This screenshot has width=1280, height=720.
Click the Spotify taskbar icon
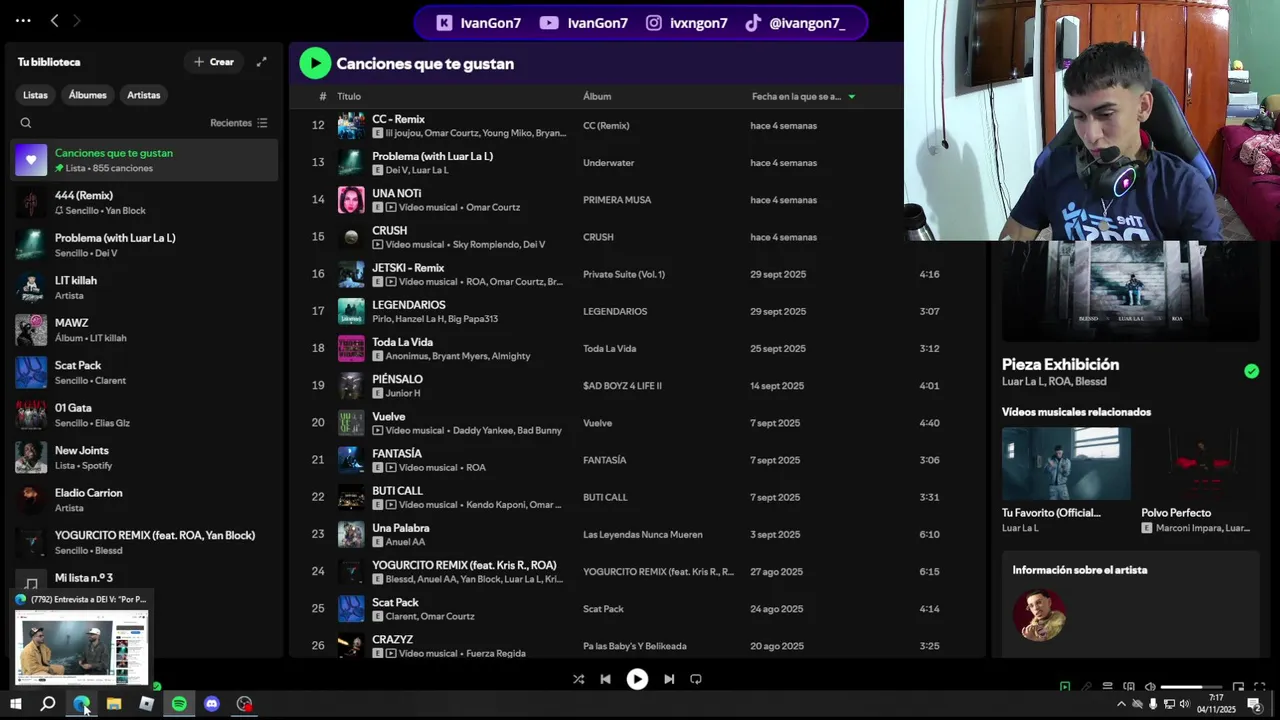(179, 704)
